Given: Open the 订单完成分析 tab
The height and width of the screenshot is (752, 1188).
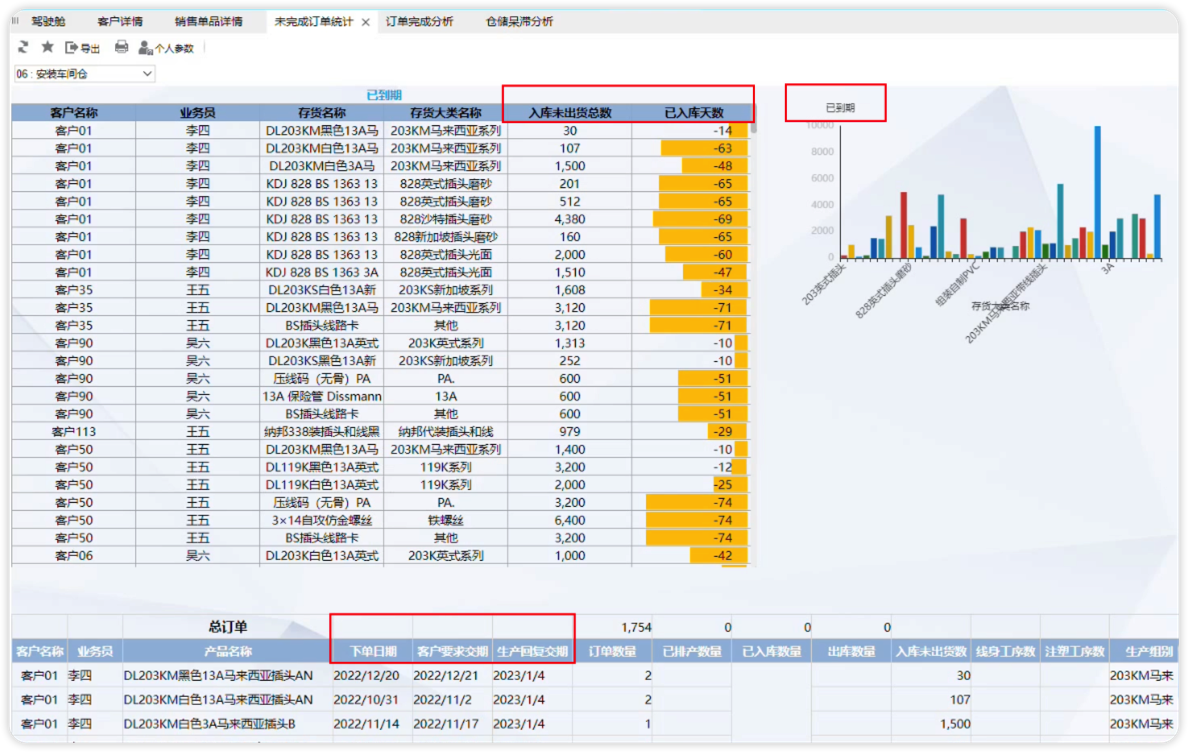Looking at the screenshot, I should click(x=419, y=21).
